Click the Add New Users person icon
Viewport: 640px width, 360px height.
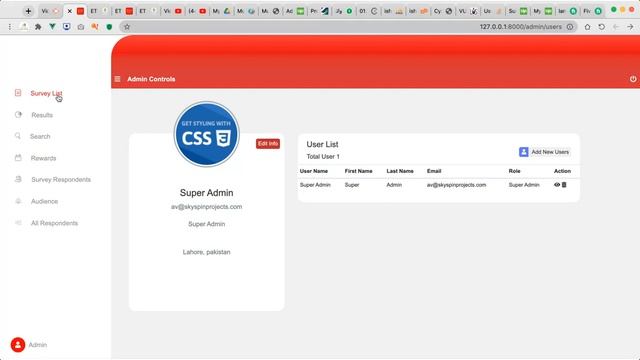coord(524,152)
